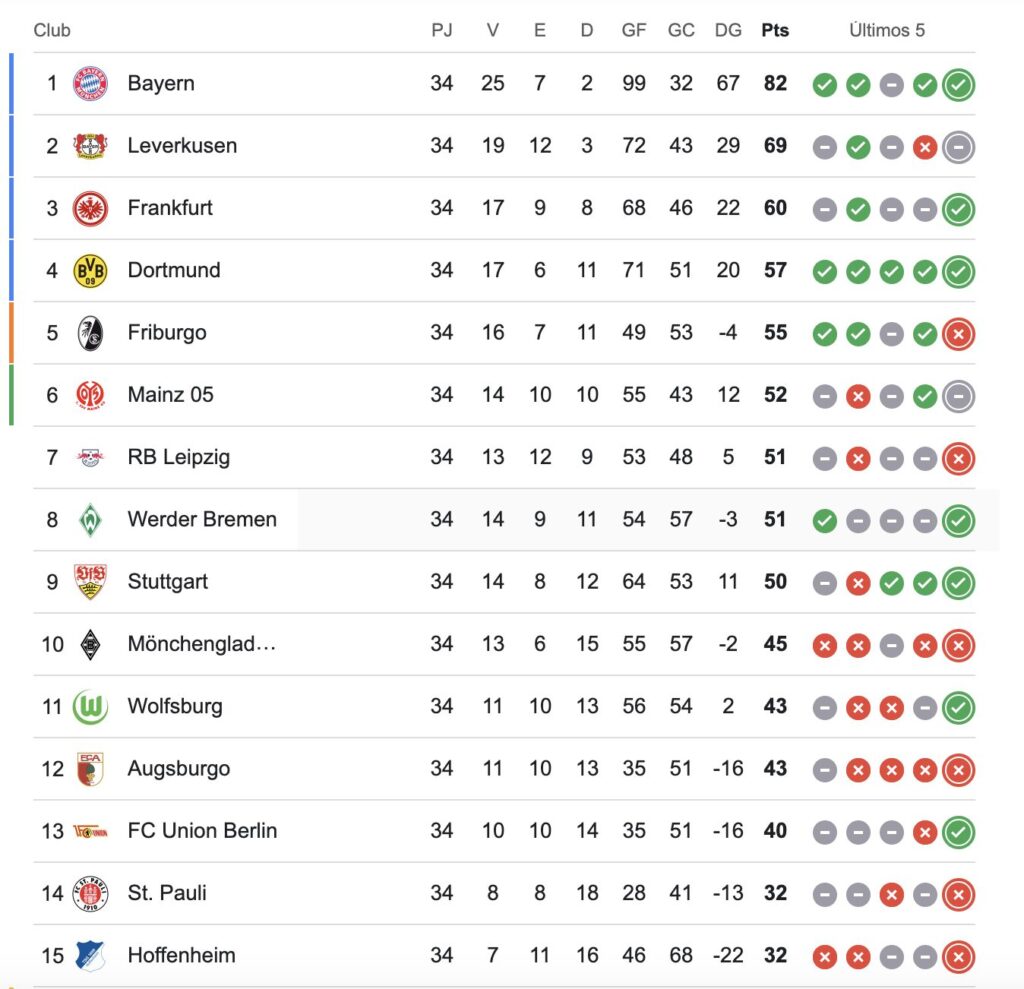This screenshot has height=989, width=1024.
Task: Click Augsburgo's latest match loss icon
Action: [958, 770]
